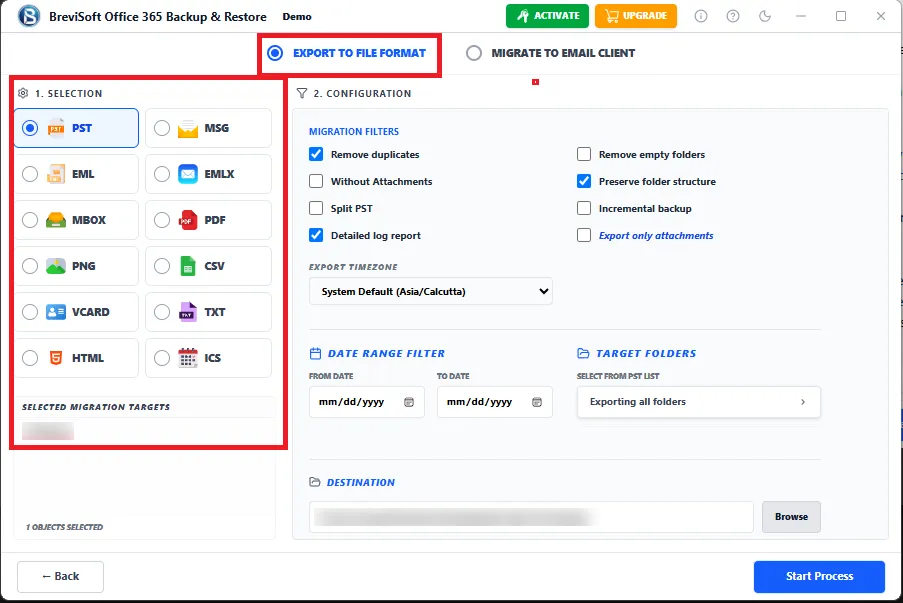Select the VCARD radio button
The height and width of the screenshot is (603, 903).
(30, 312)
